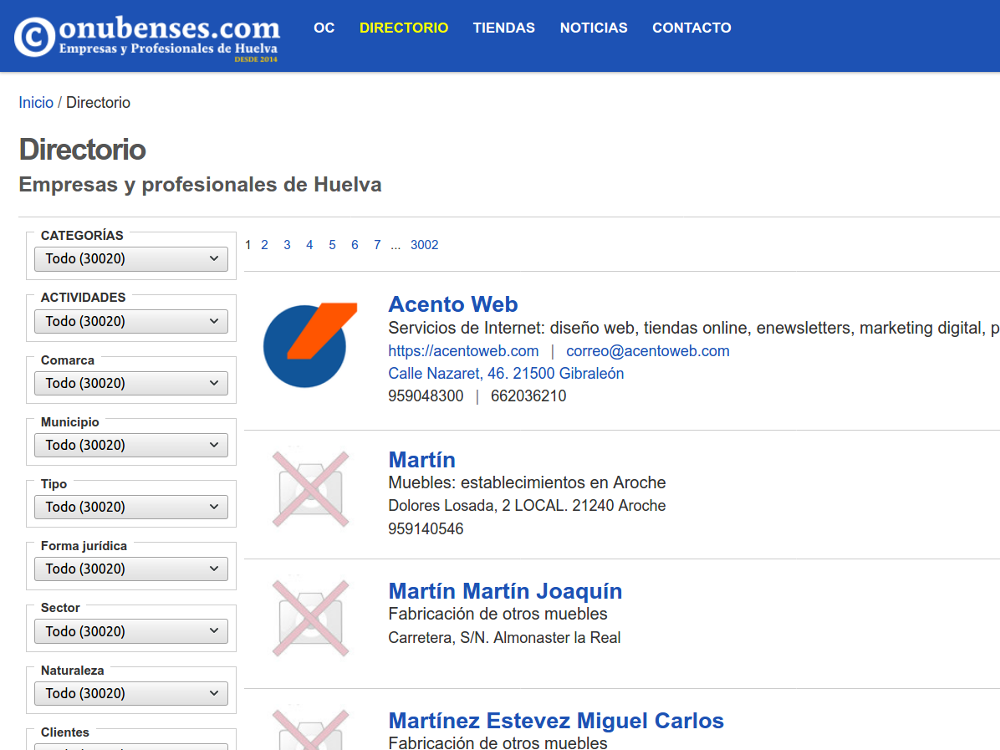This screenshot has width=1000, height=750.
Task: Follow the Inicio breadcrumb link
Action: pos(36,103)
